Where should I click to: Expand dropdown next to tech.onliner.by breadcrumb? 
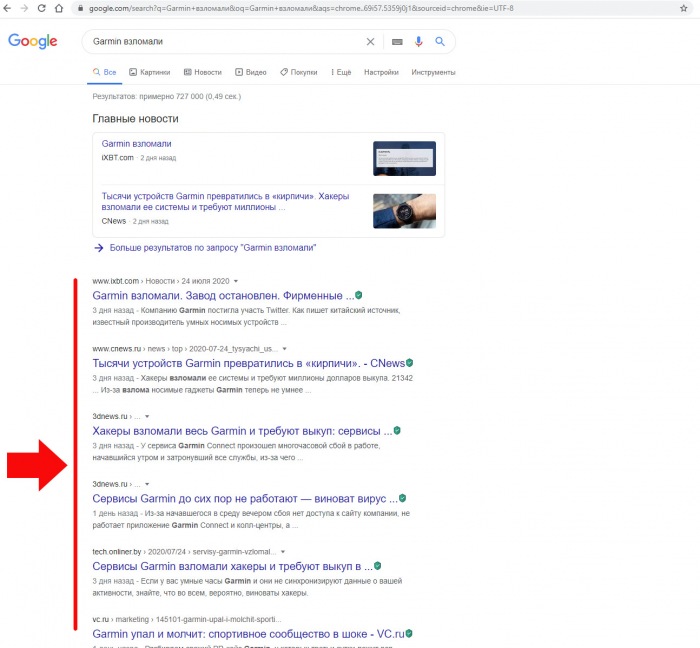[x=283, y=552]
